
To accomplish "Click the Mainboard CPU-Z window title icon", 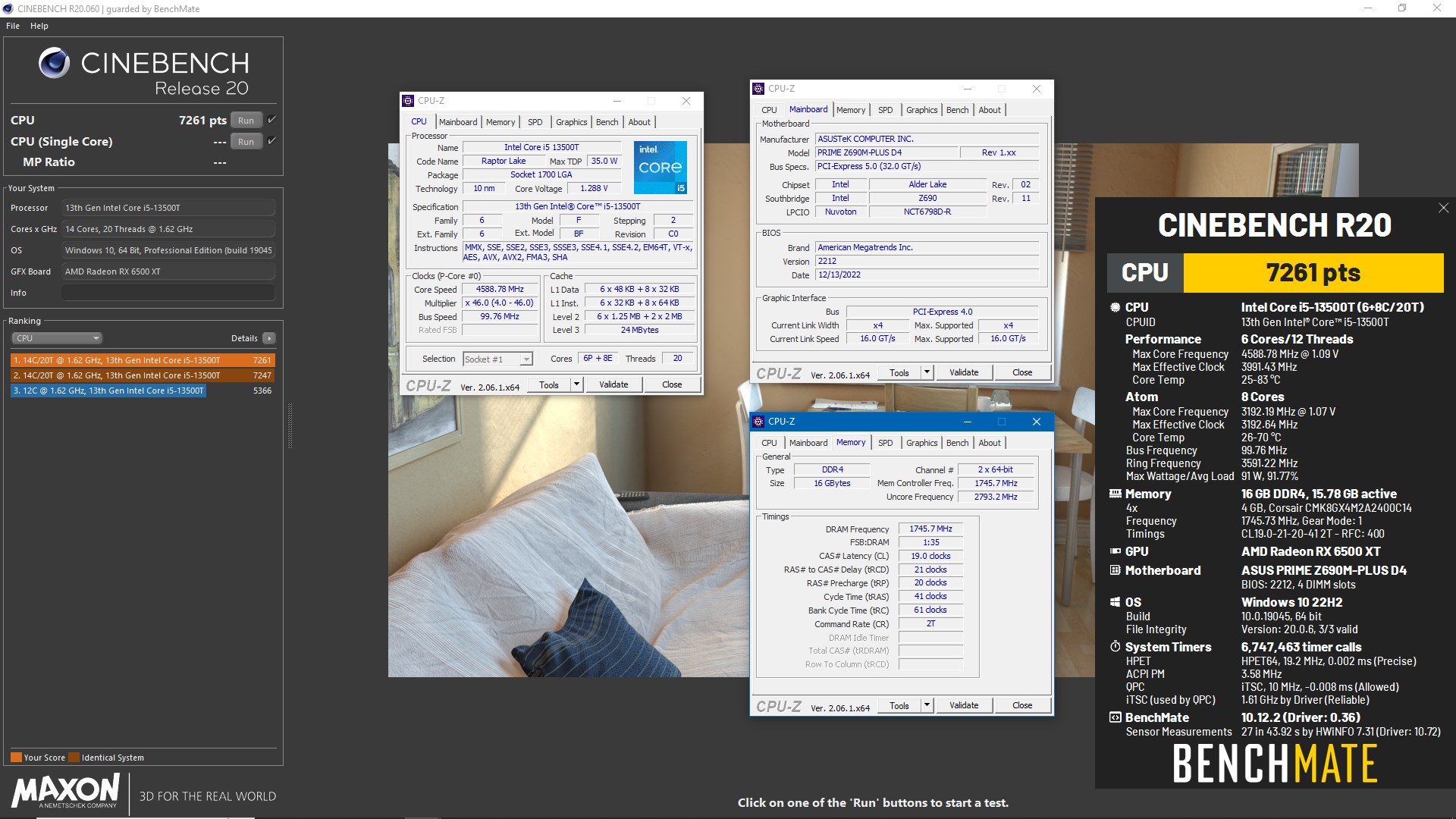I will click(758, 89).
